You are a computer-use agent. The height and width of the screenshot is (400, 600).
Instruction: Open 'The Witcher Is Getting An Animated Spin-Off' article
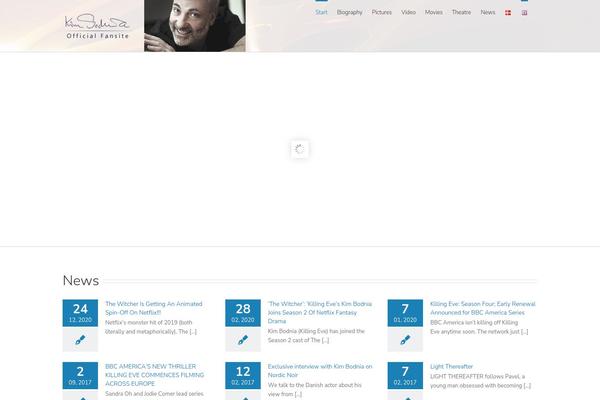pos(154,308)
